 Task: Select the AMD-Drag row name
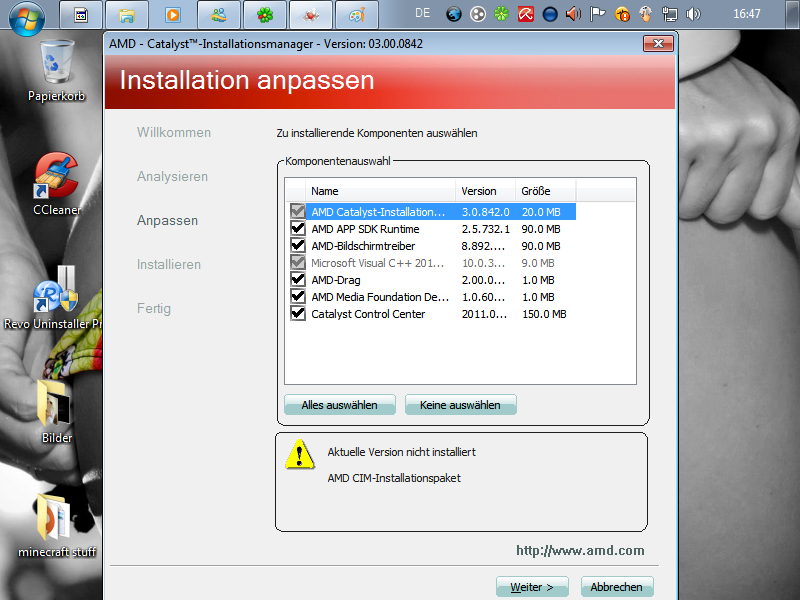(336, 280)
